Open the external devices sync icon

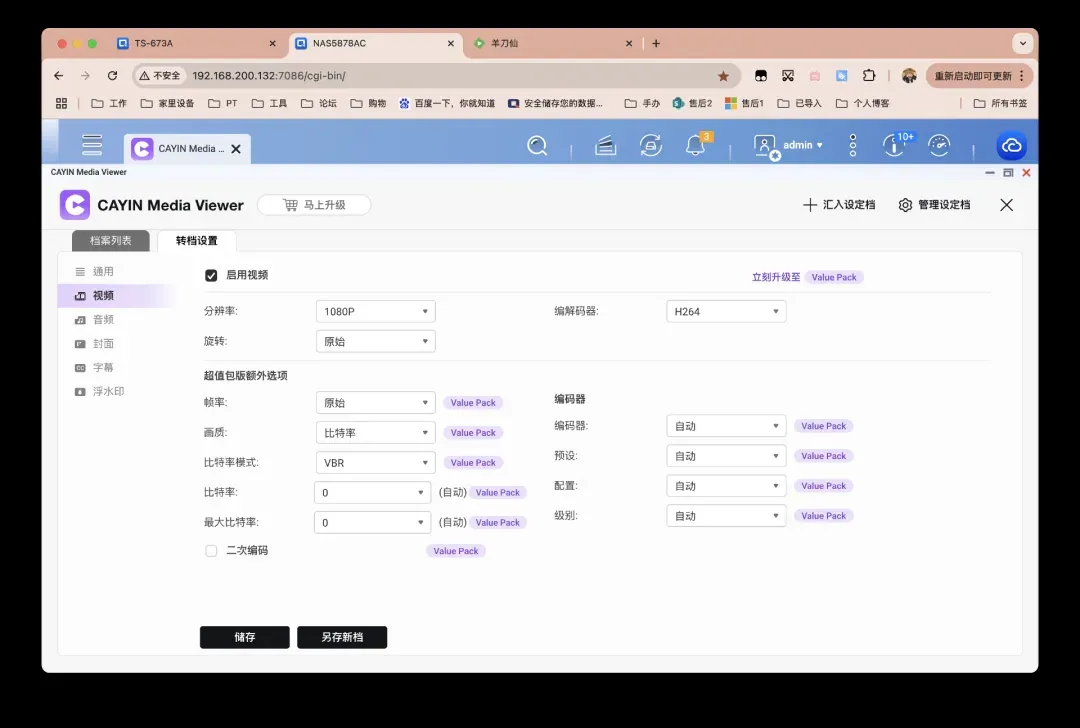point(651,146)
